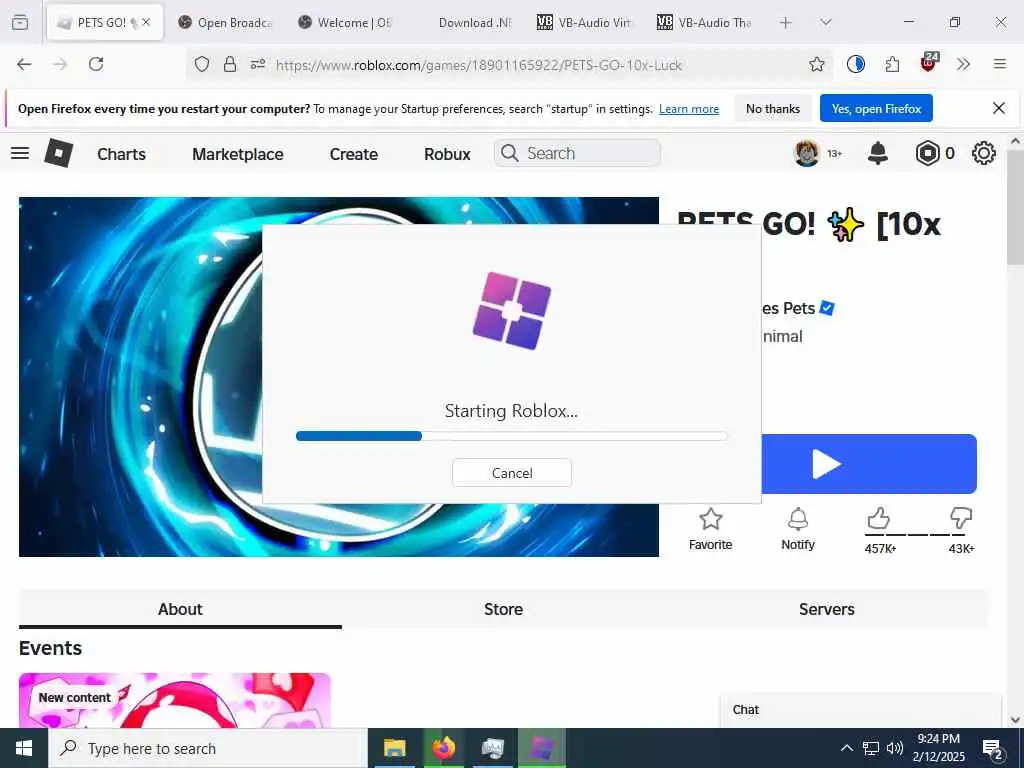1024x768 pixels.
Task: Focus the Roblox Search field
Action: point(577,153)
